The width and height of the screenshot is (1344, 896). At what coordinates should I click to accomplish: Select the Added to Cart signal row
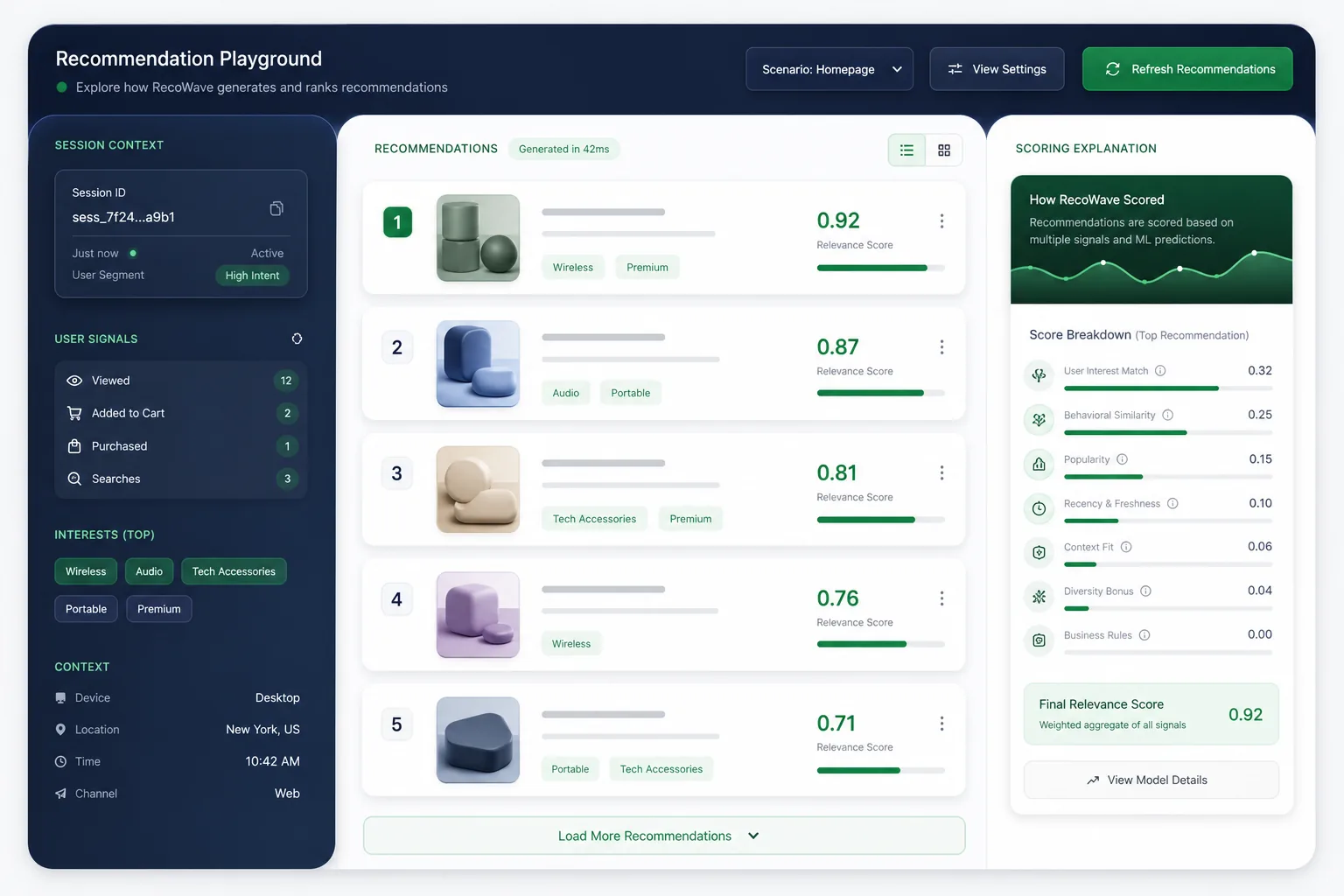181,413
